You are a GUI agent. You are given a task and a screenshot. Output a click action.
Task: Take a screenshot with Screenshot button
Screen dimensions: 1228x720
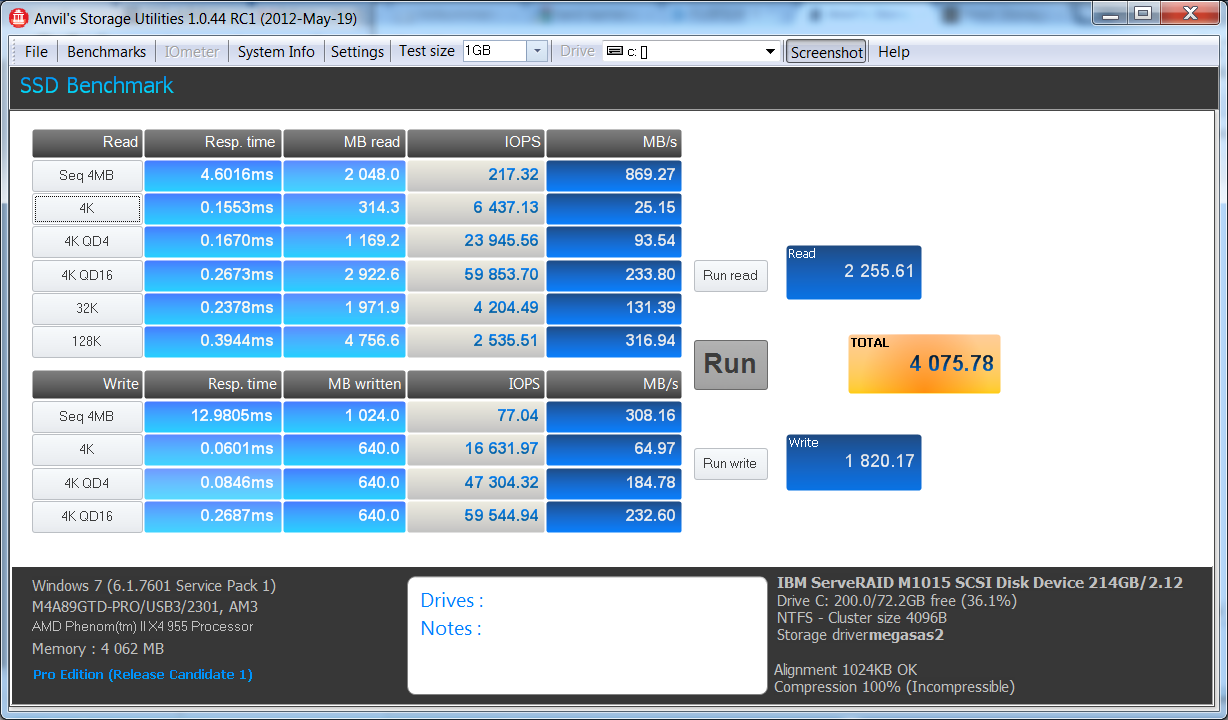[x=827, y=52]
